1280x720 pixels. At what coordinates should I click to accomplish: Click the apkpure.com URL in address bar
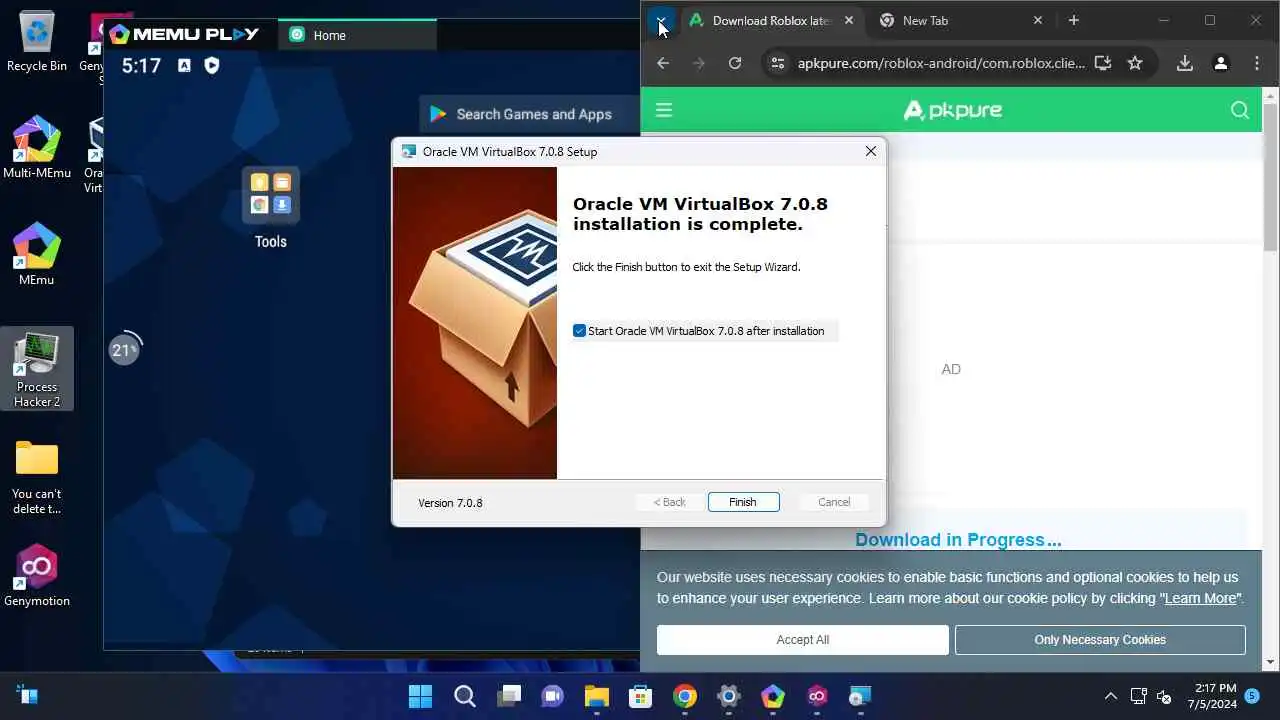point(941,63)
